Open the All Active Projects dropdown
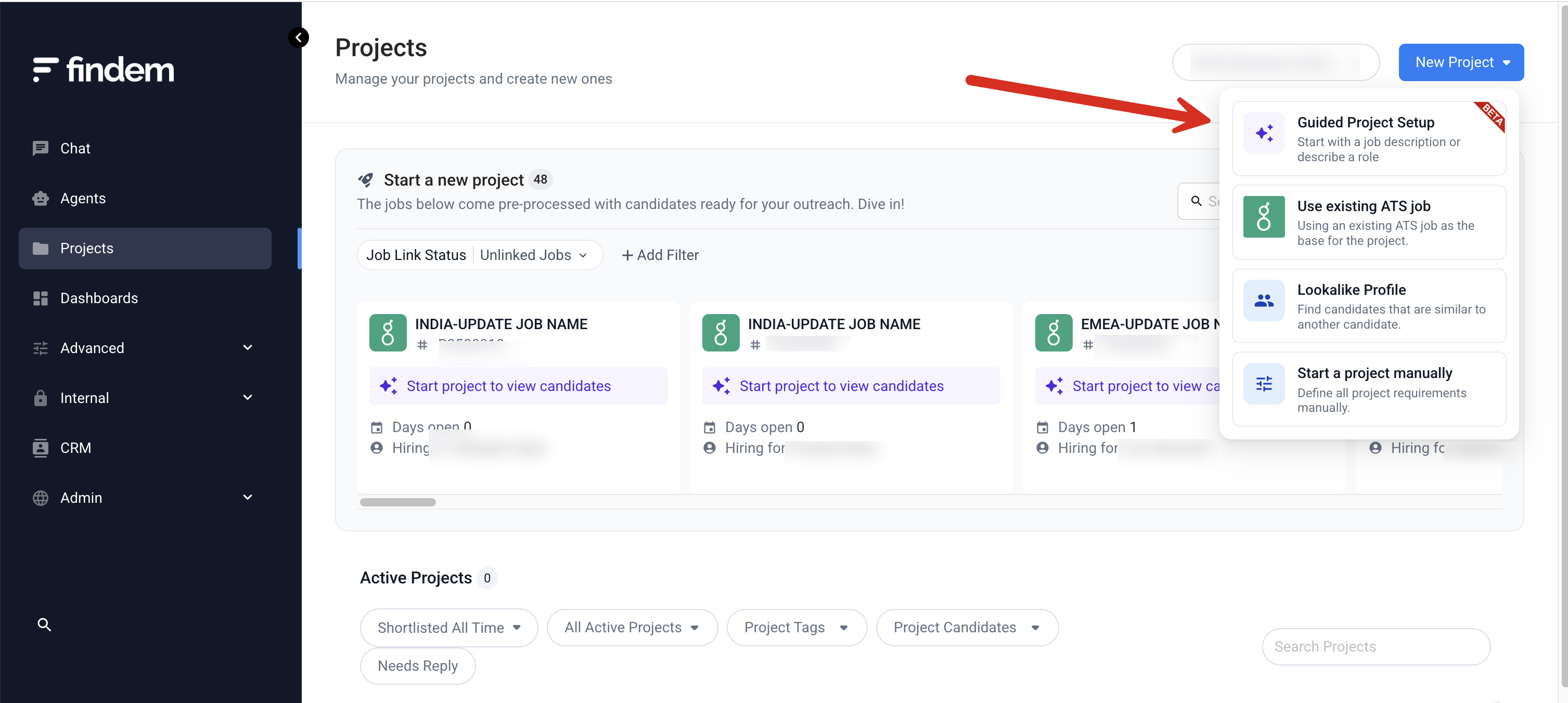 (x=633, y=628)
